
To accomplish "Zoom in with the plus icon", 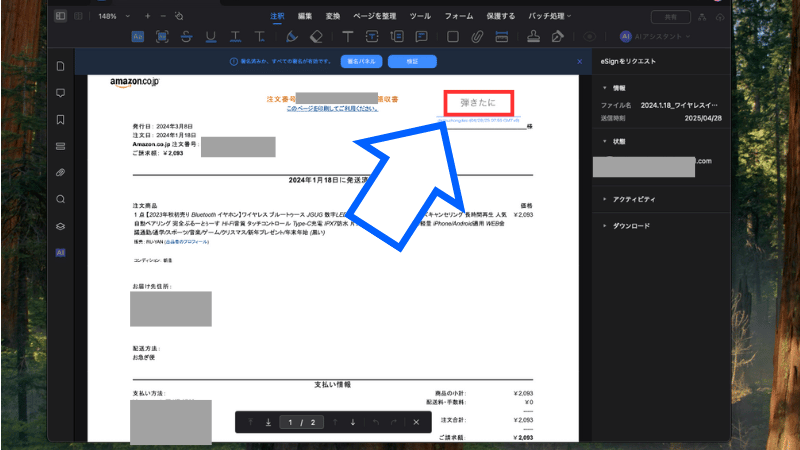I will click(147, 16).
